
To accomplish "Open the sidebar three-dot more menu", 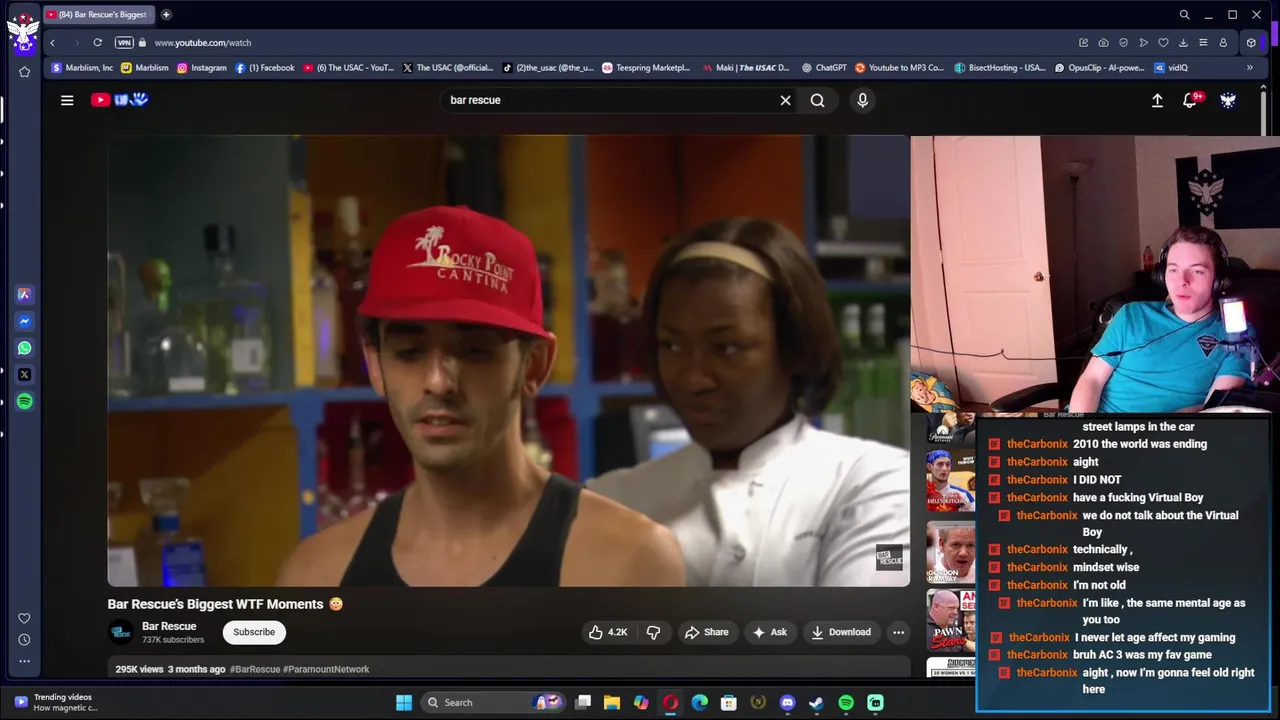I will pyautogui.click(x=24, y=661).
